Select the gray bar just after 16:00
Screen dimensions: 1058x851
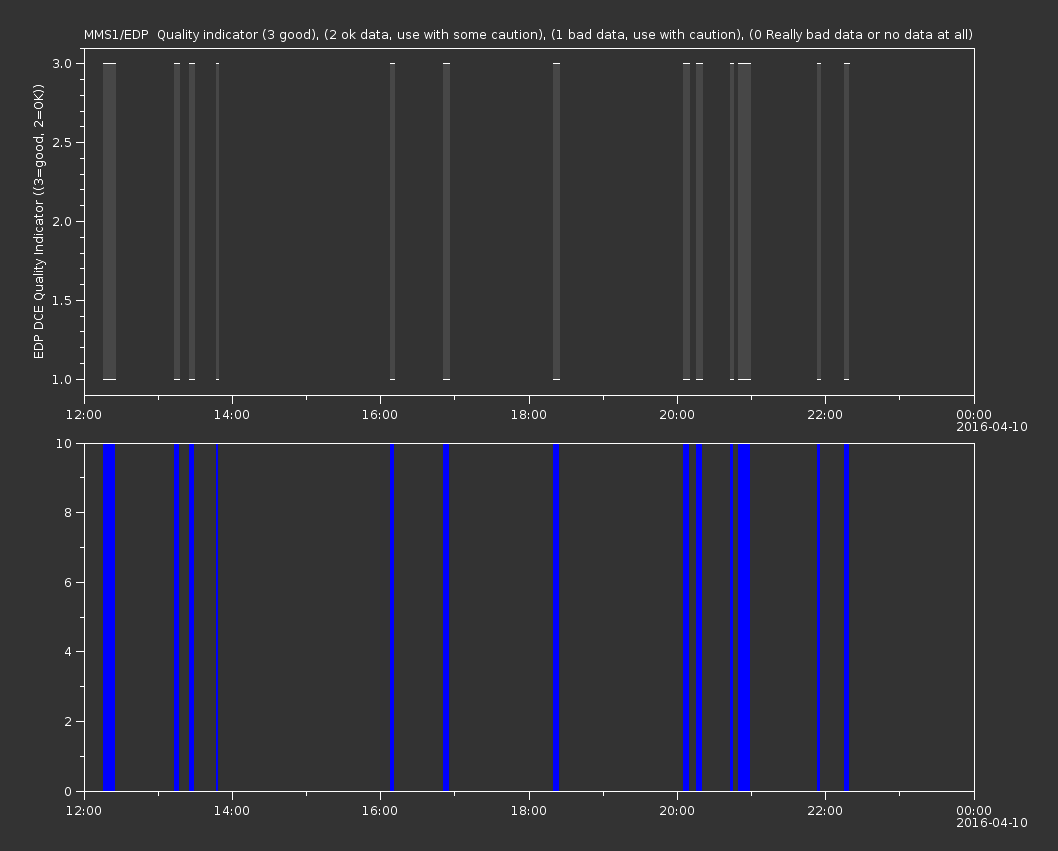coord(393,221)
